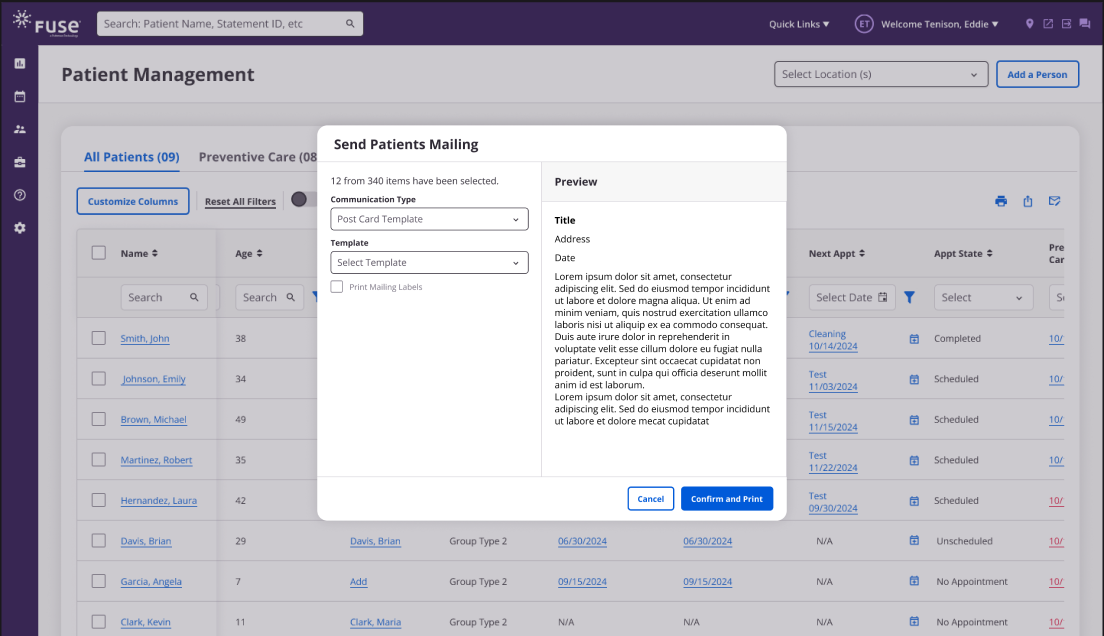Viewport: 1104px width, 636px height.
Task: Click the Next Appt filter funnel icon
Action: (x=909, y=297)
